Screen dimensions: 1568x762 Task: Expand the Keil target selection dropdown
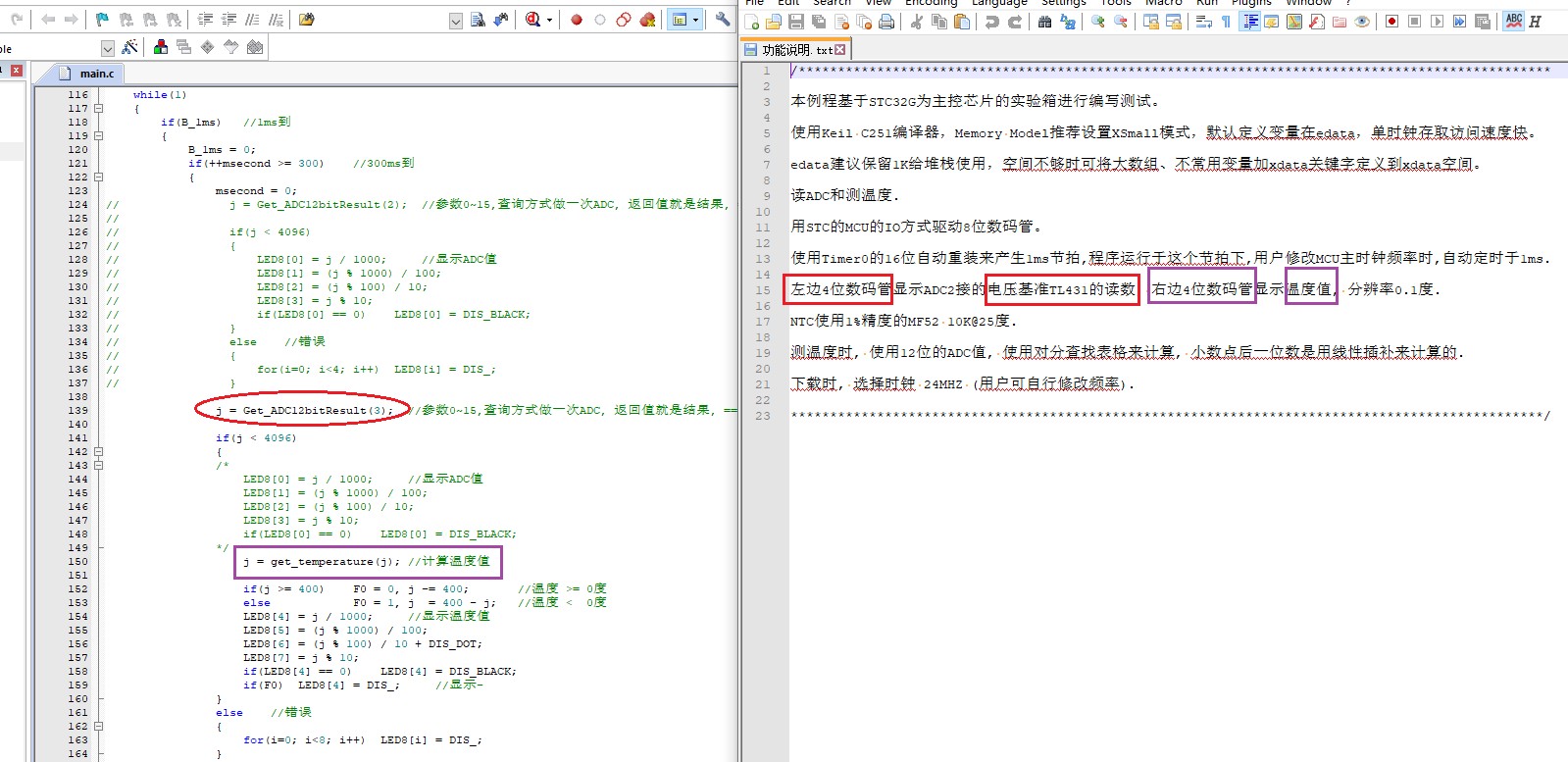(108, 48)
